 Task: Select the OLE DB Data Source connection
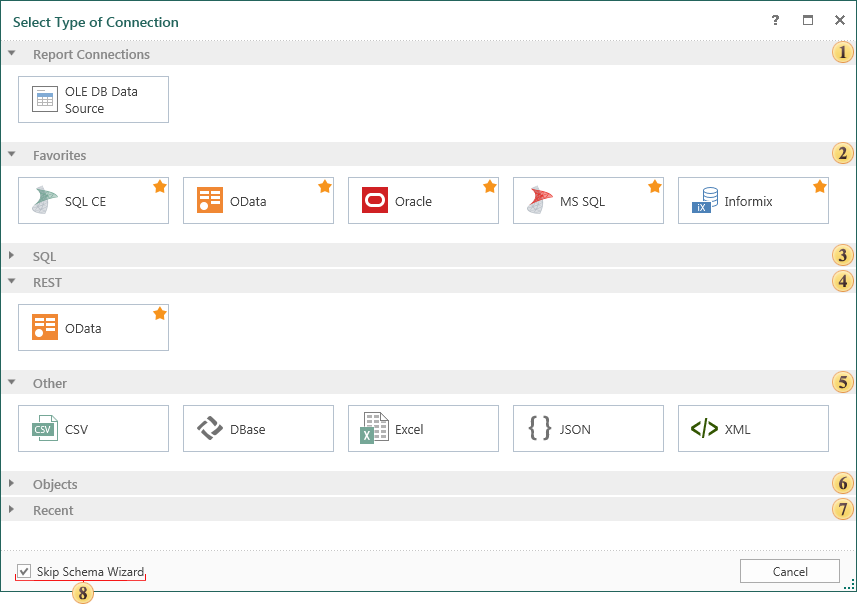coord(93,100)
